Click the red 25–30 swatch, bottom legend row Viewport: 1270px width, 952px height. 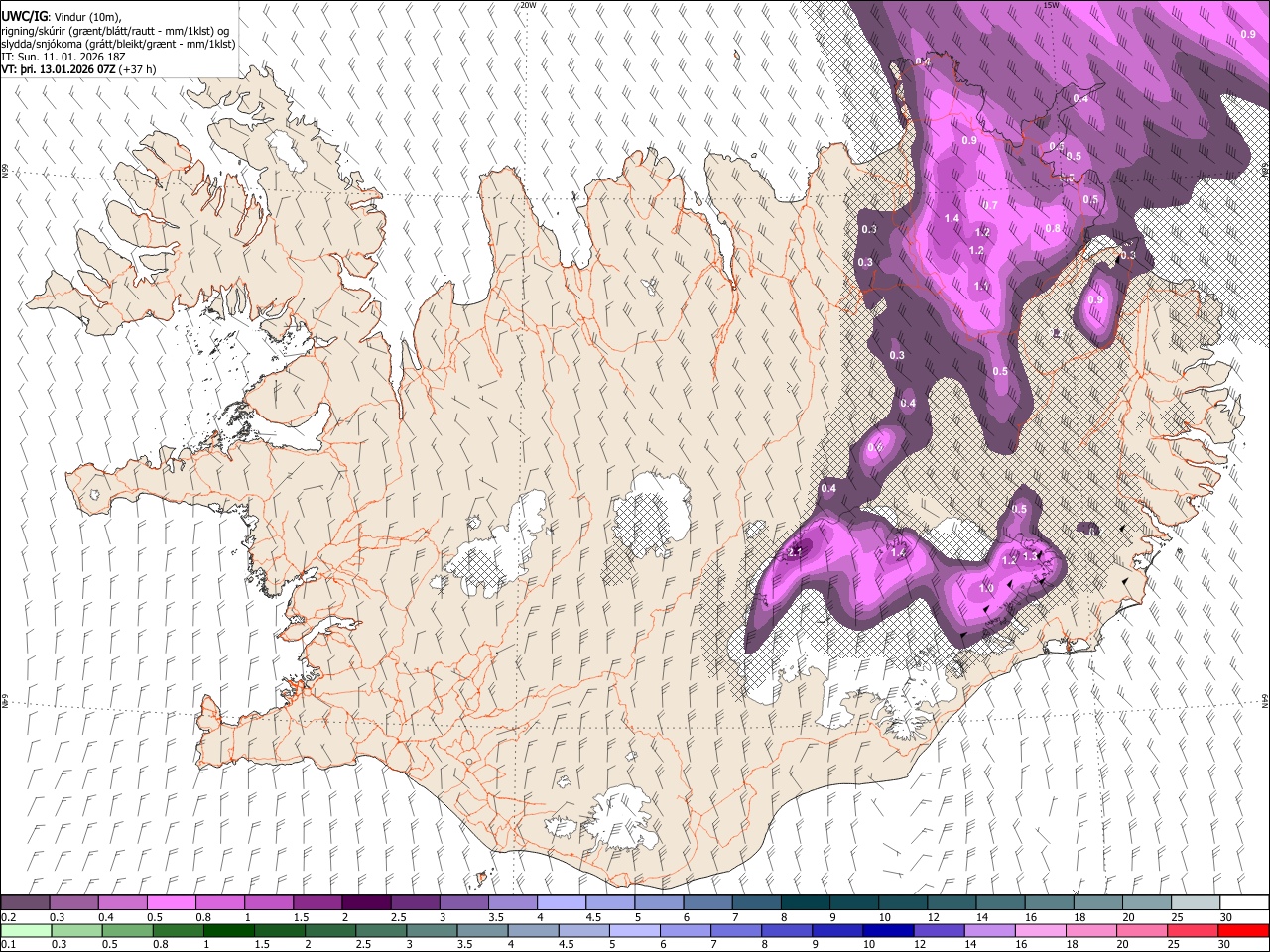tap(1192, 931)
